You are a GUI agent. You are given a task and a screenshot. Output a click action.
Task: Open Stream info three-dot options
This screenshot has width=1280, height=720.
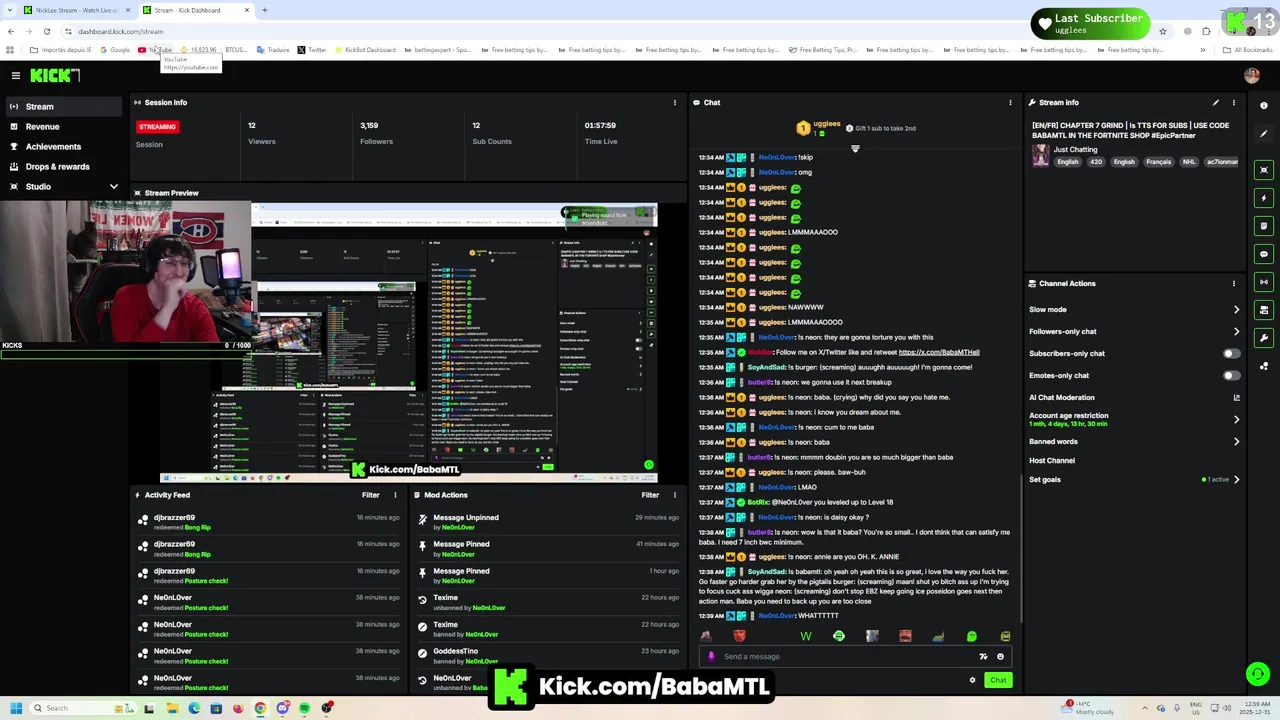click(x=1233, y=102)
